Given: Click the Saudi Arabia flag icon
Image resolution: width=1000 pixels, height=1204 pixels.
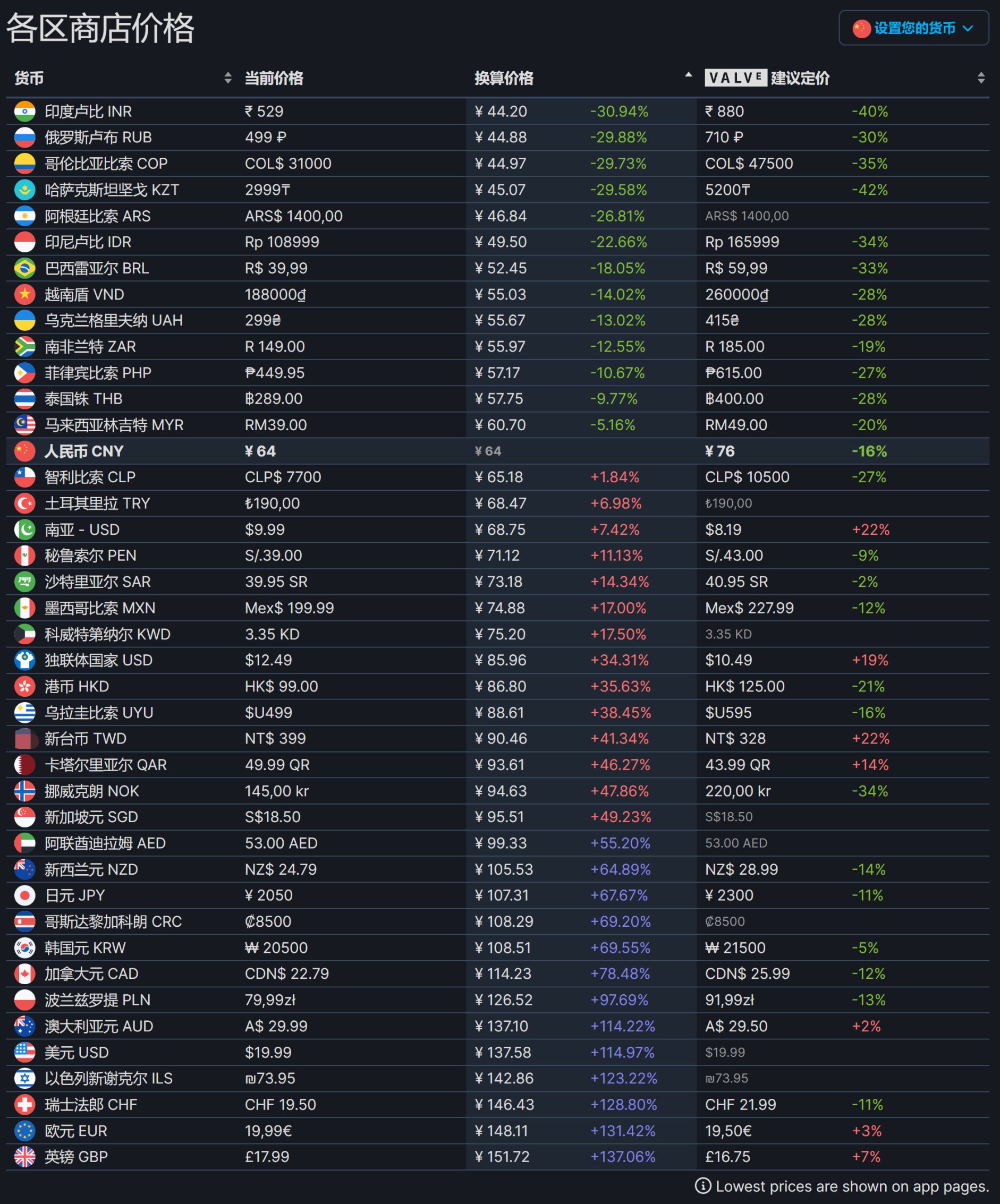Looking at the screenshot, I should pyautogui.click(x=24, y=582).
